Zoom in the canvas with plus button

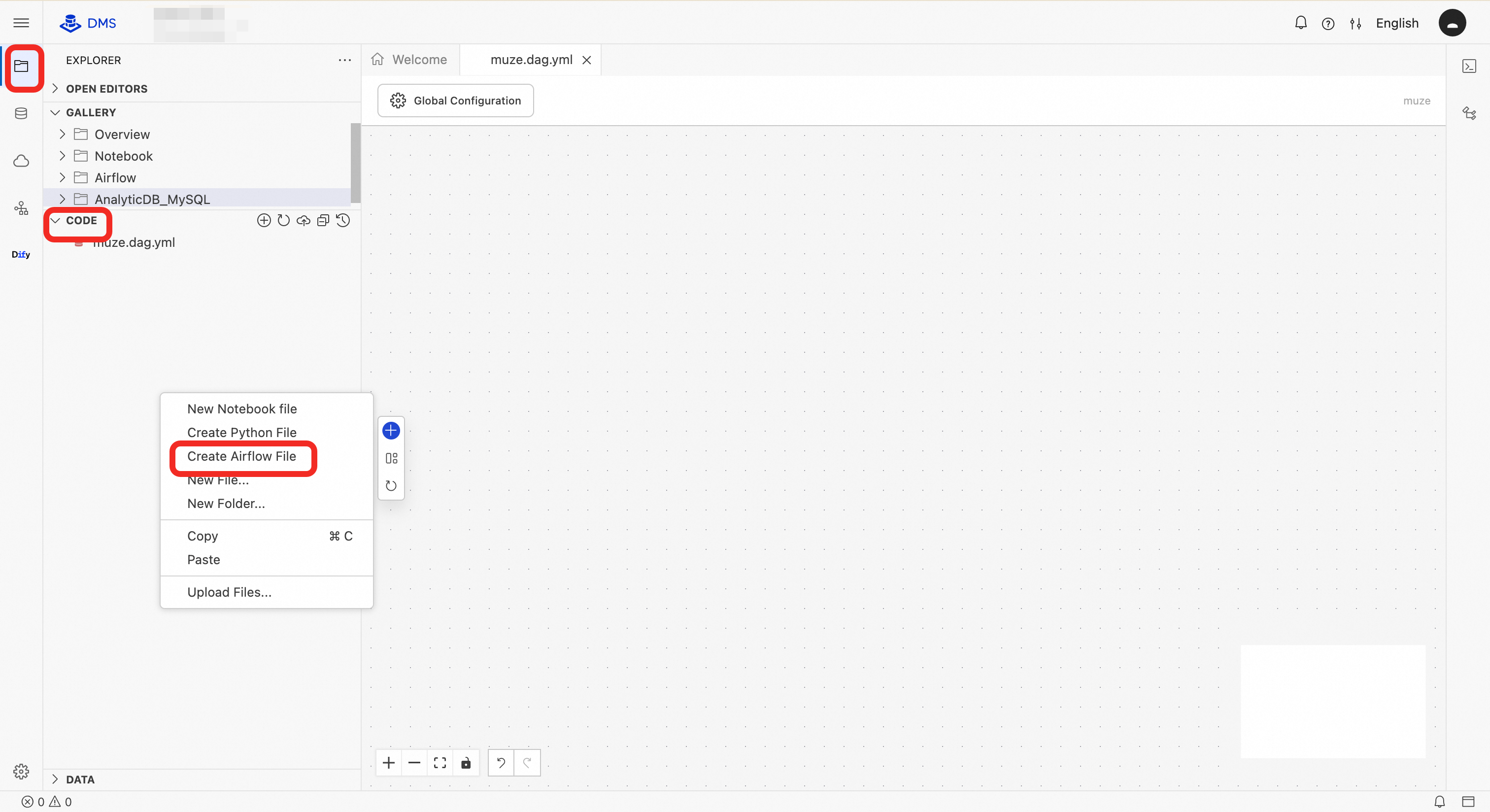point(389,763)
